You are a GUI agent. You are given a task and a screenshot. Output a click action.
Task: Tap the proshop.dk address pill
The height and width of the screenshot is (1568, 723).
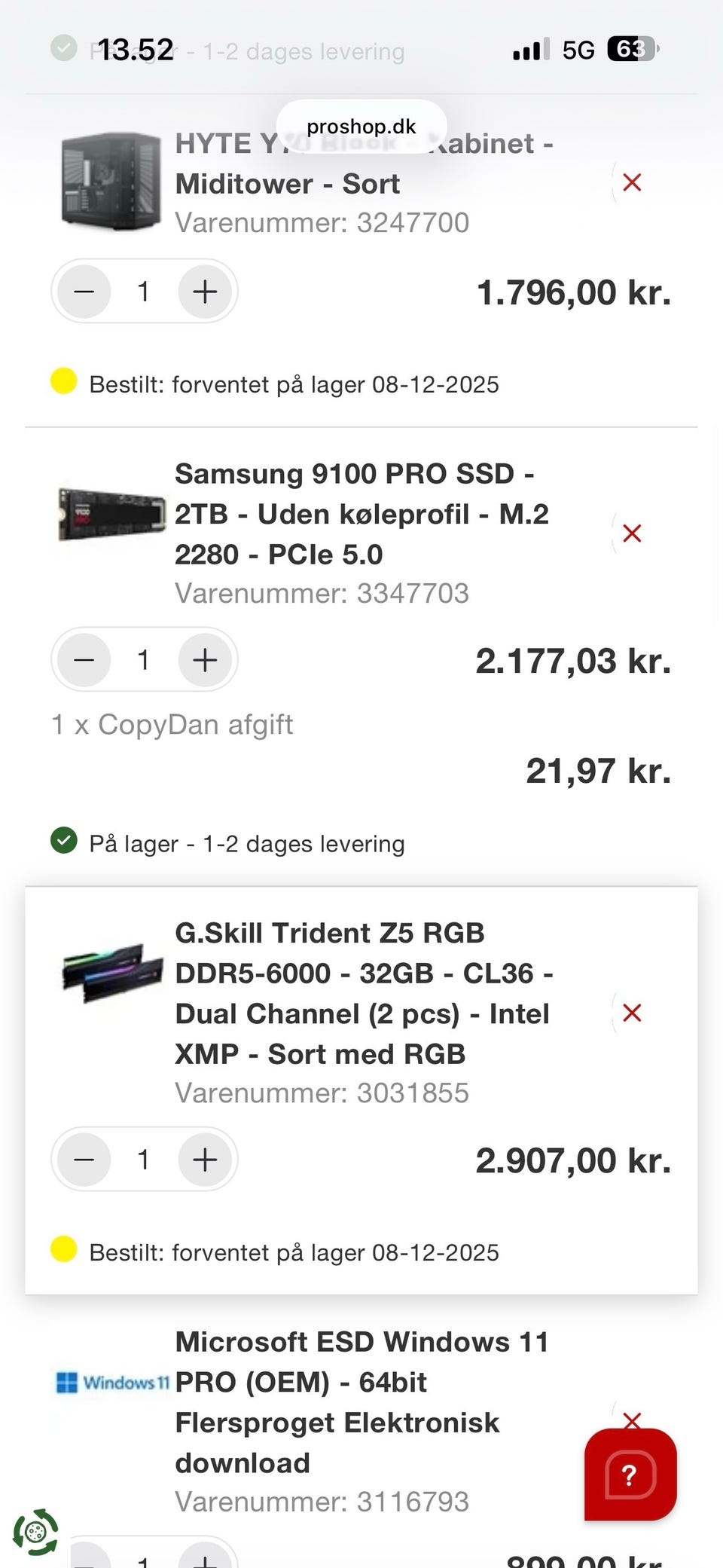click(x=361, y=127)
